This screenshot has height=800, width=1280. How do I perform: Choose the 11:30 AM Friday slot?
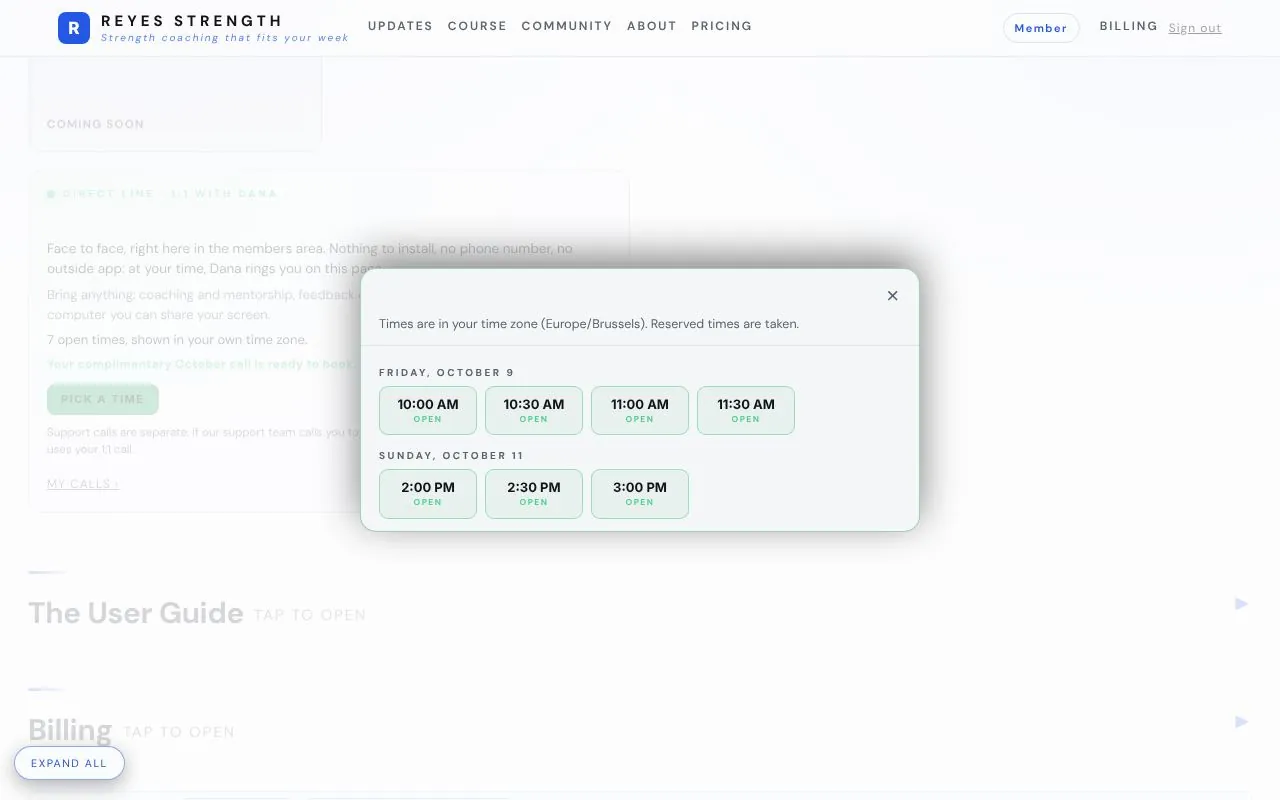point(746,410)
